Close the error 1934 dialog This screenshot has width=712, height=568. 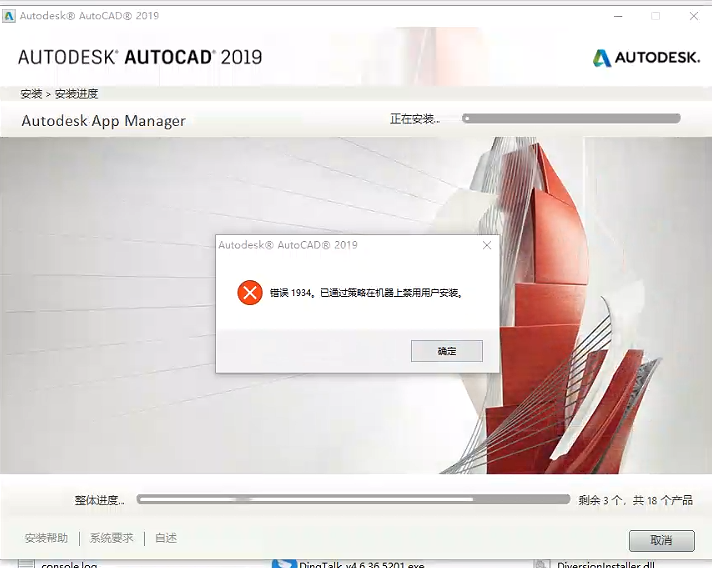(x=487, y=245)
